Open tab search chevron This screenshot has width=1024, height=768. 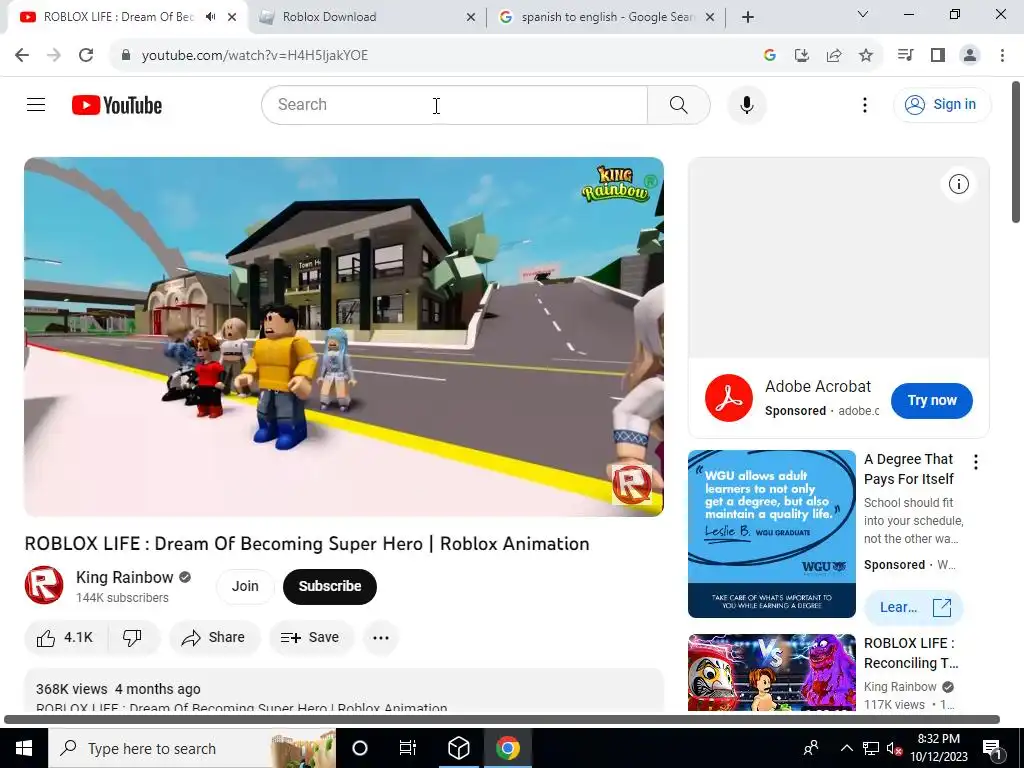click(x=863, y=14)
